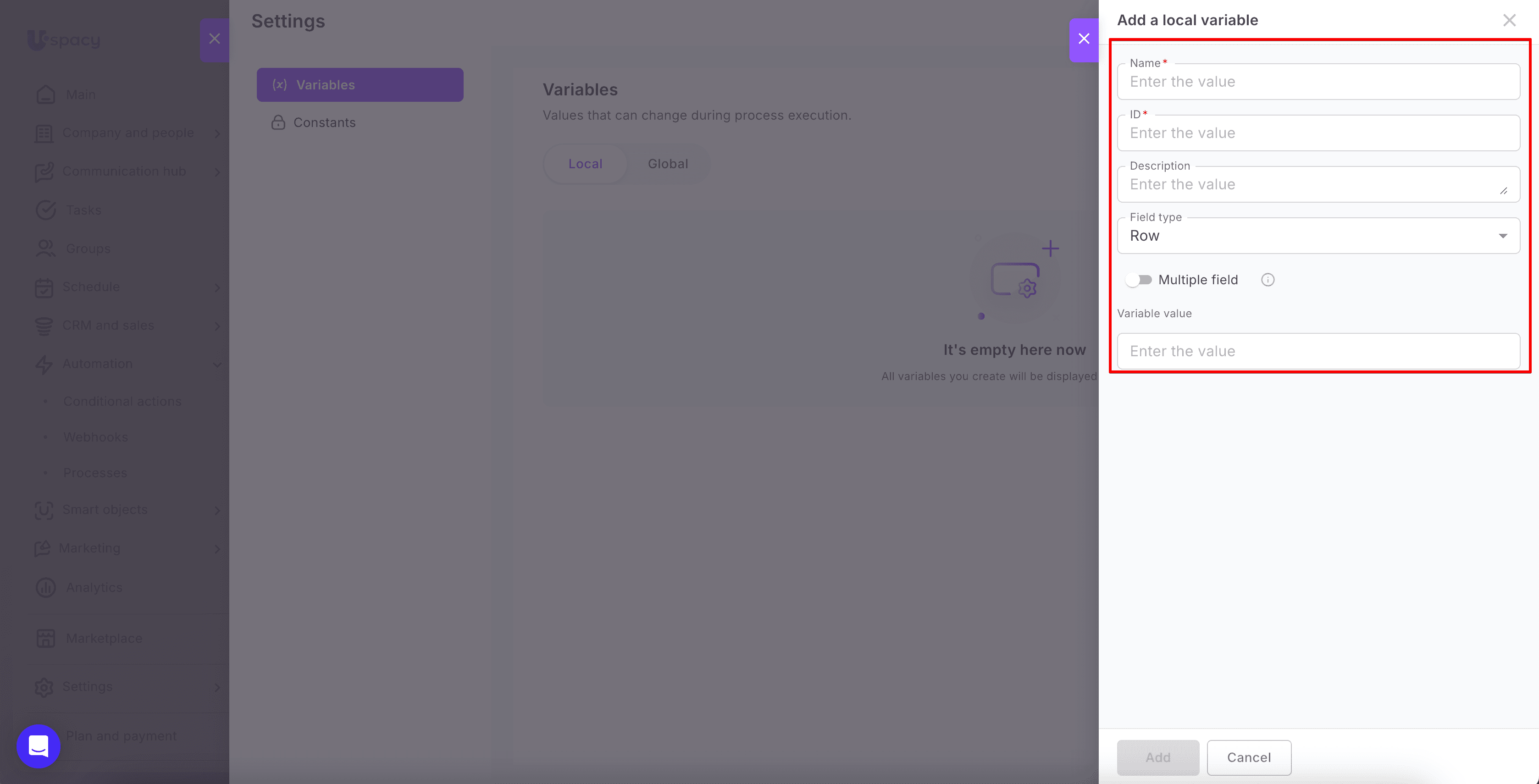Focus the ID input field
Screen dimensions: 1539x784
pos(1318,133)
